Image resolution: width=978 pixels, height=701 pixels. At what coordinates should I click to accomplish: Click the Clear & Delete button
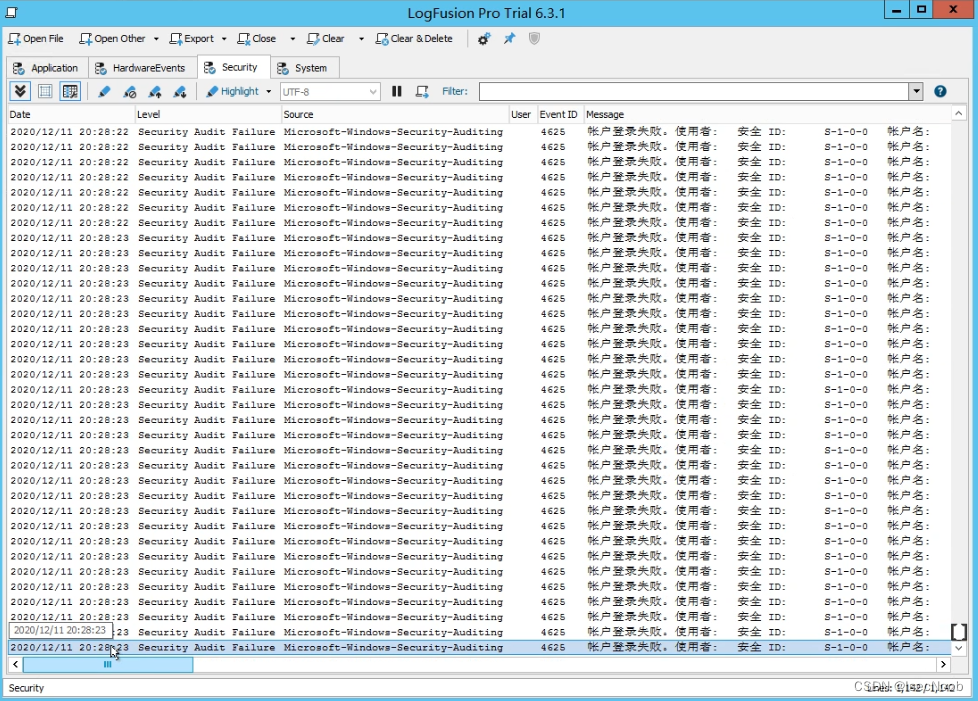pyautogui.click(x=414, y=39)
